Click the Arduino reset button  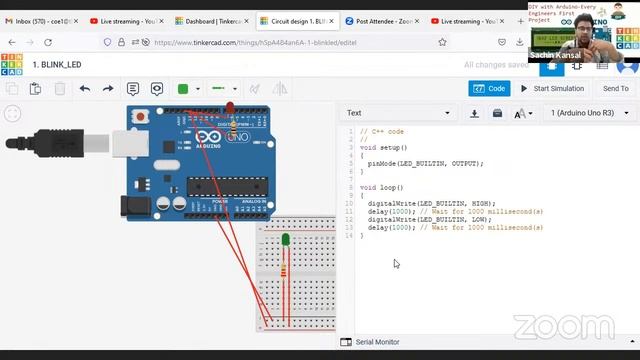click(140, 117)
